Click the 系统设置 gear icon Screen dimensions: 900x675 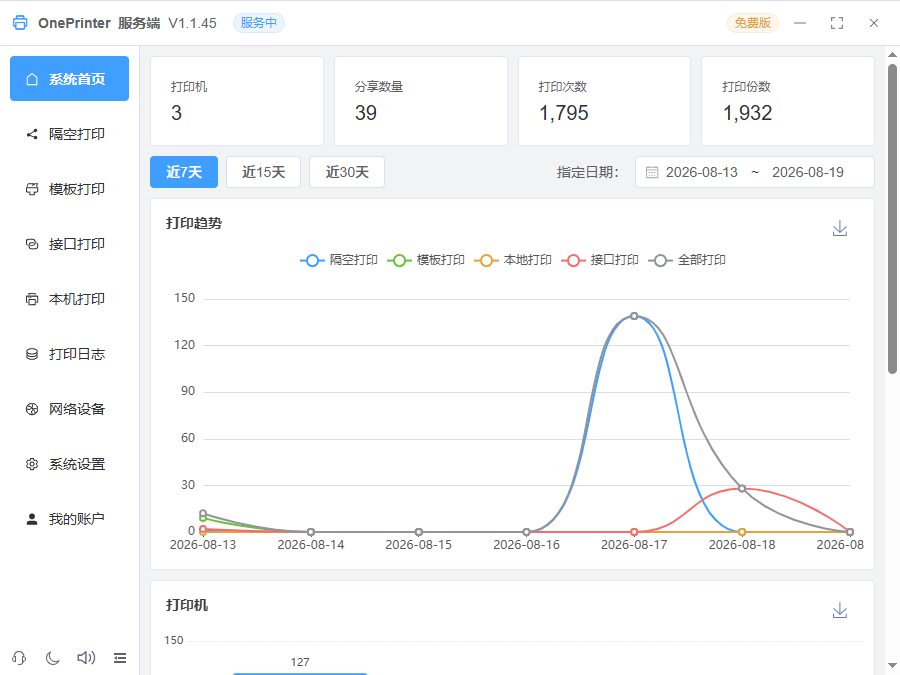tap(32, 464)
